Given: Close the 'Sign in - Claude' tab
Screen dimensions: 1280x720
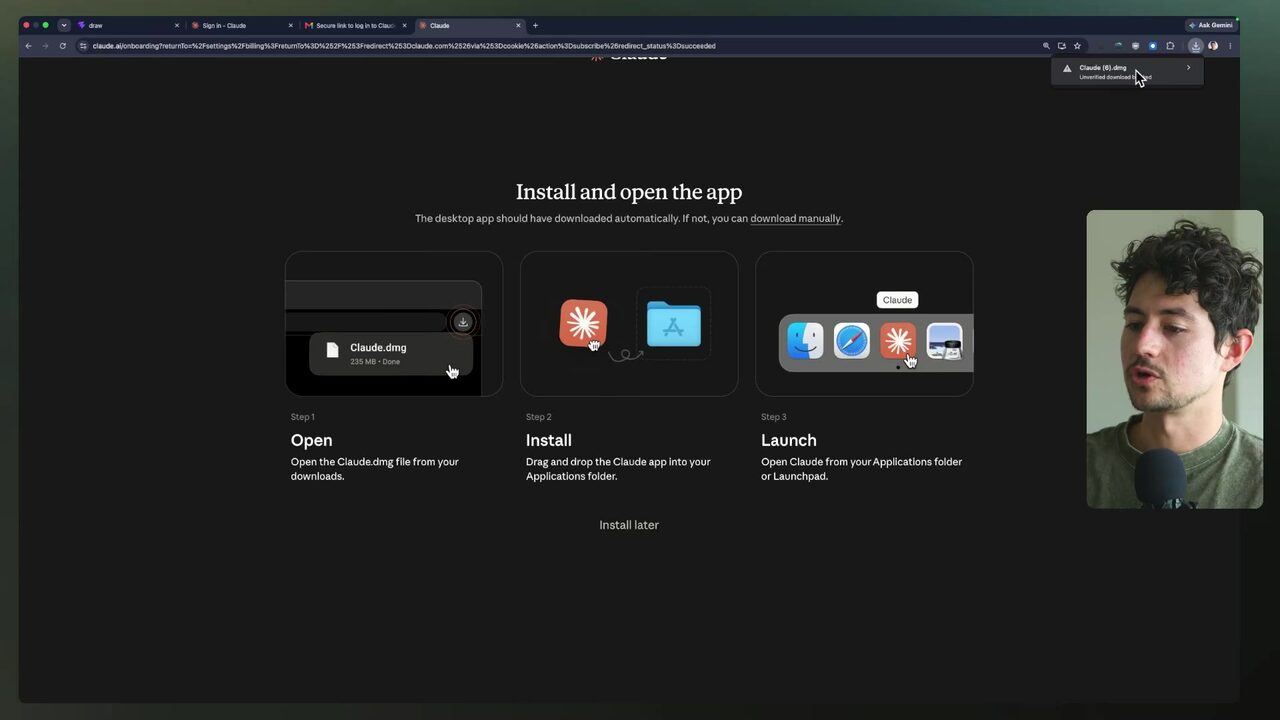Looking at the screenshot, I should point(291,26).
